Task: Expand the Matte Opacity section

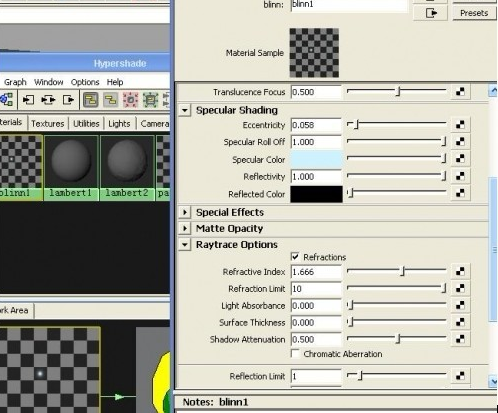Action: click(x=185, y=228)
